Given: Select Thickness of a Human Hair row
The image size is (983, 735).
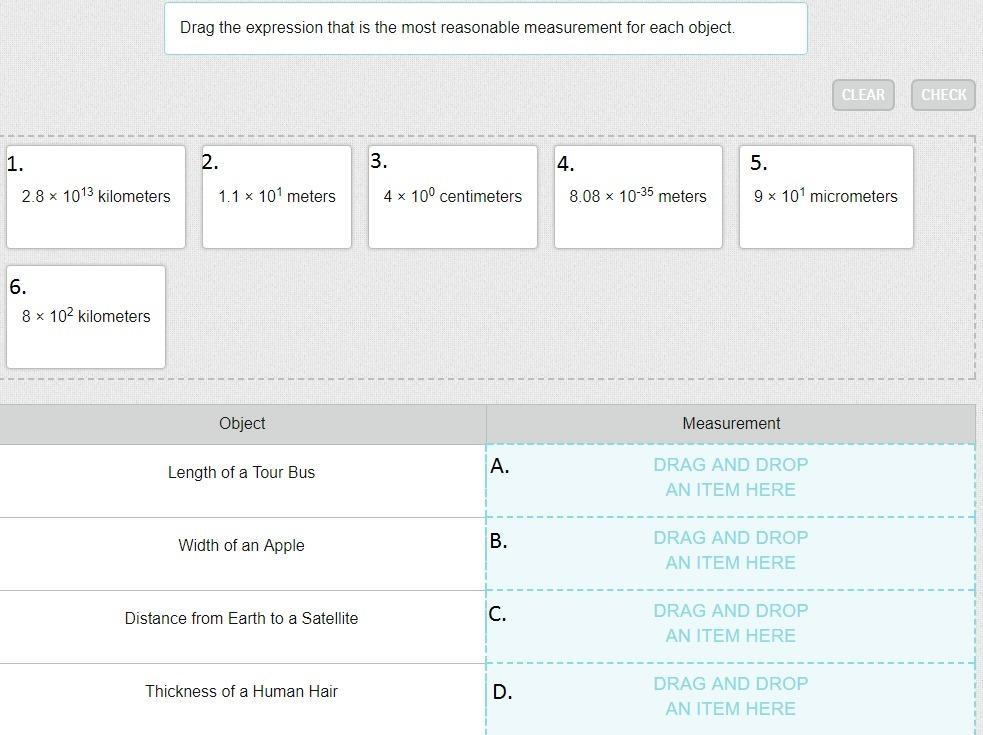Looking at the screenshot, I should (241, 692).
